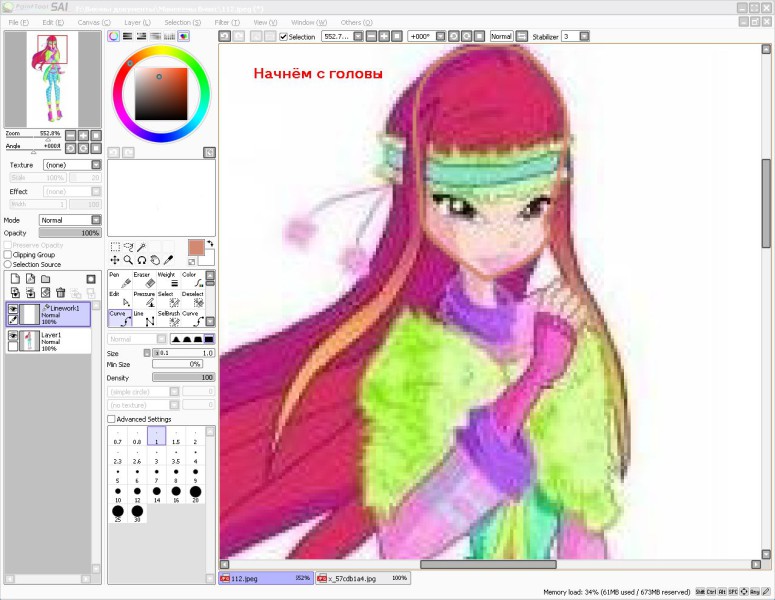Toggle the empty box under Layer1's eye
This screenshot has height=600, width=775.
click(13, 346)
